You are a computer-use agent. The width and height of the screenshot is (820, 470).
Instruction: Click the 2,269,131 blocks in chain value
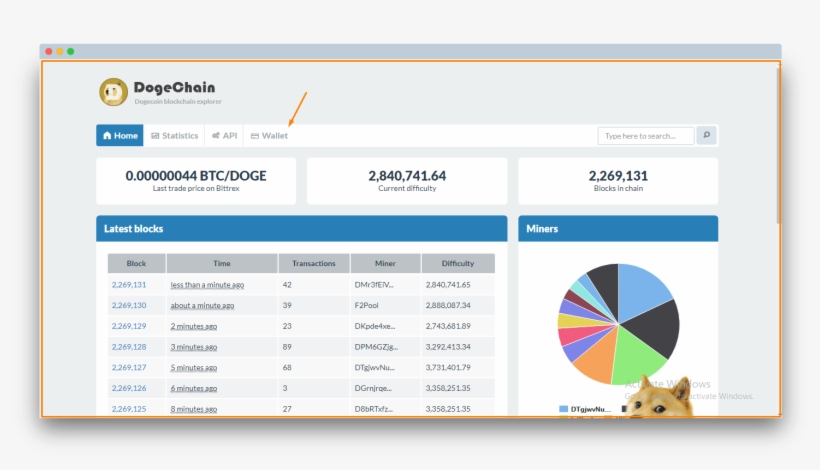click(x=618, y=176)
